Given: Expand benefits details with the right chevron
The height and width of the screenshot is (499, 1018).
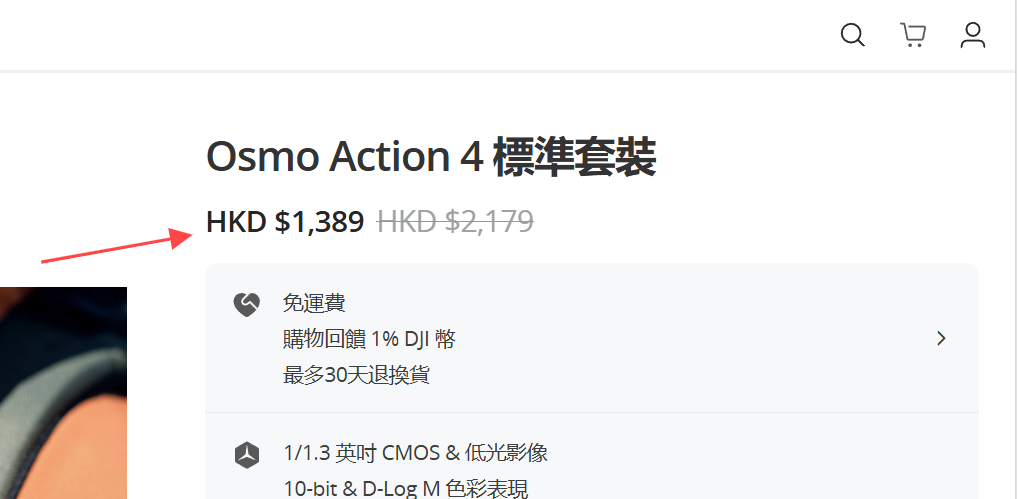Looking at the screenshot, I should 940,339.
